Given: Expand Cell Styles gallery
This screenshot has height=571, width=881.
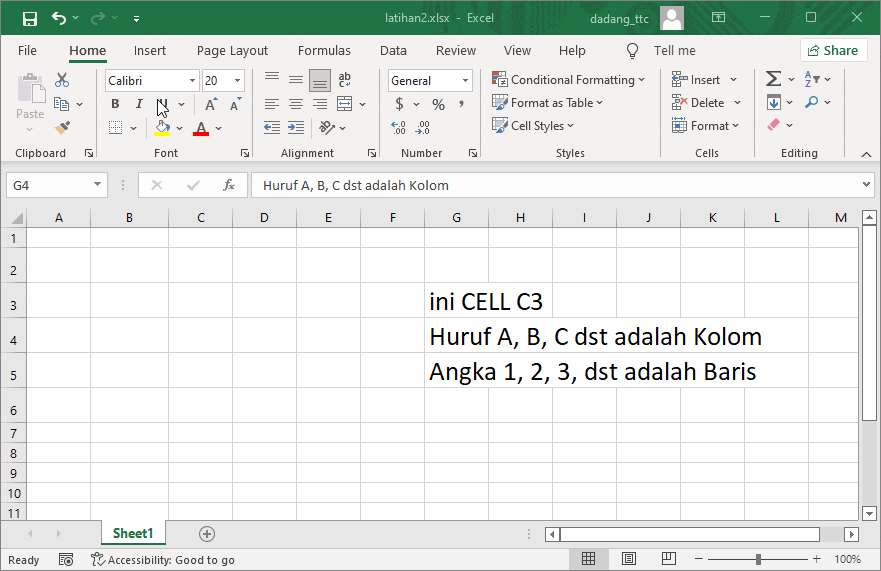Looking at the screenshot, I should 533,126.
